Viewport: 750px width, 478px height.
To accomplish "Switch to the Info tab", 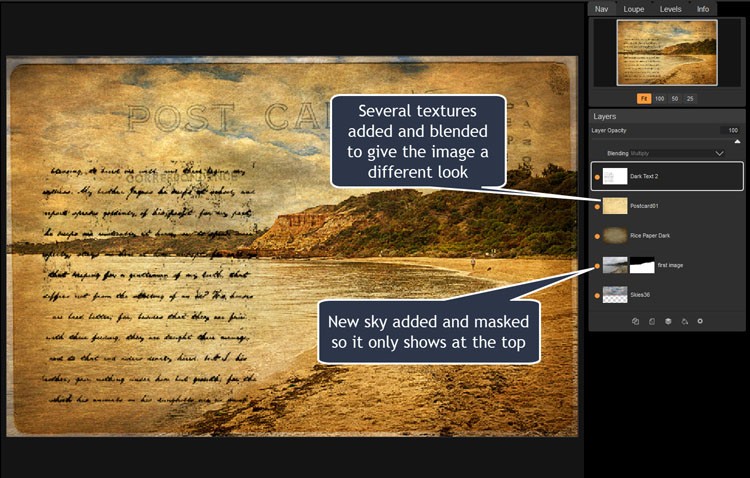I will [x=703, y=9].
